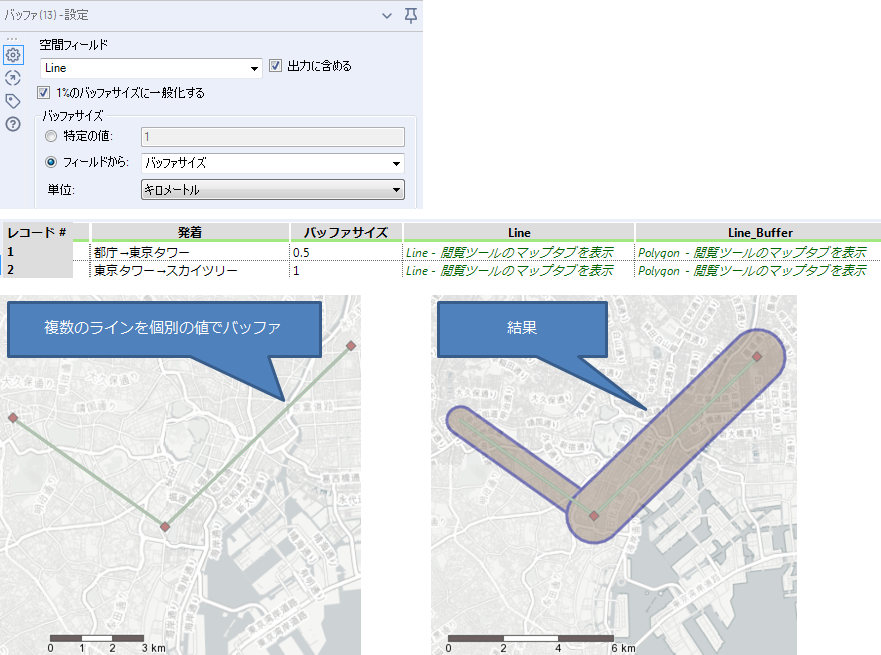The image size is (881, 655).
Task: Disable 1%のバッファサイズに一般化する option
Action: click(x=41, y=91)
